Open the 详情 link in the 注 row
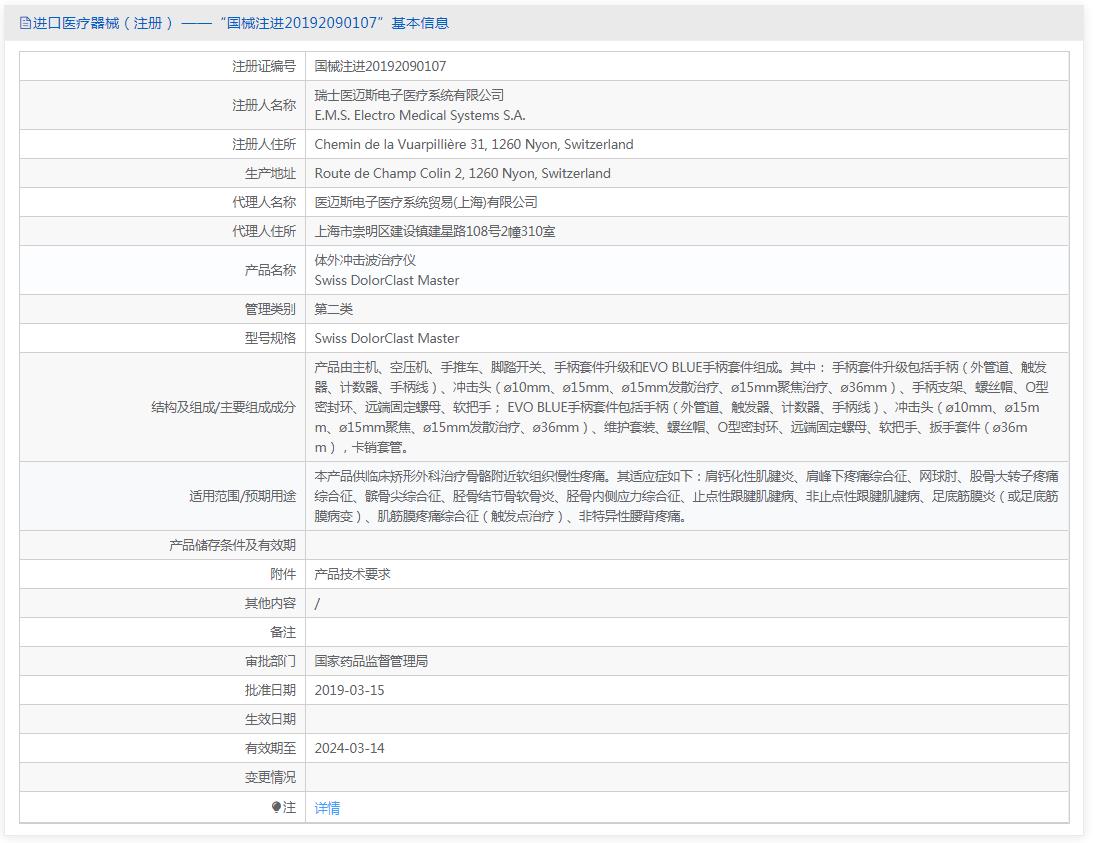The height and width of the screenshot is (843, 1093). [x=327, y=807]
